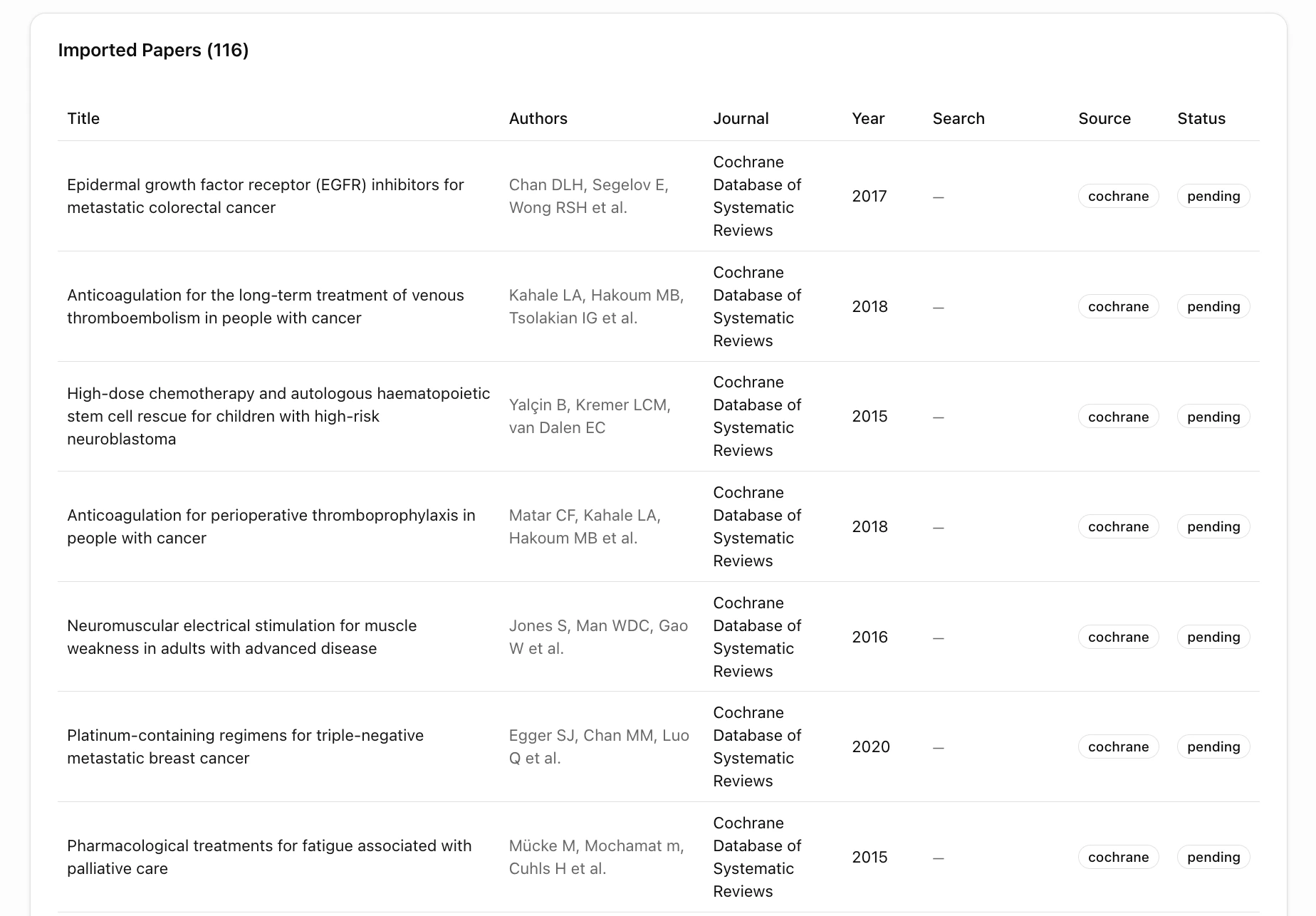This screenshot has height=916, width=1316.
Task: Select the Status column header
Action: click(x=1201, y=118)
